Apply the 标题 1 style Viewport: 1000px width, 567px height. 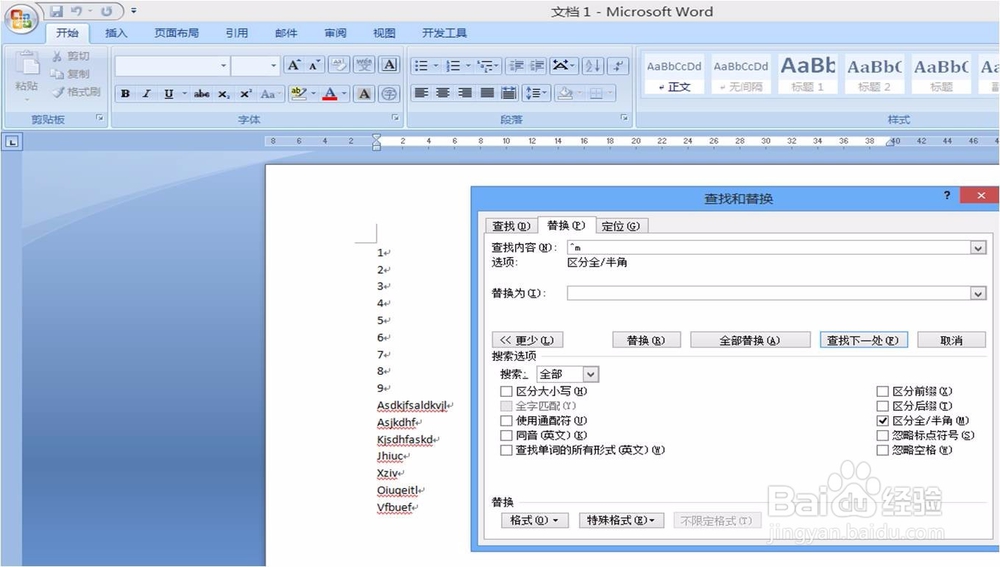click(x=807, y=74)
